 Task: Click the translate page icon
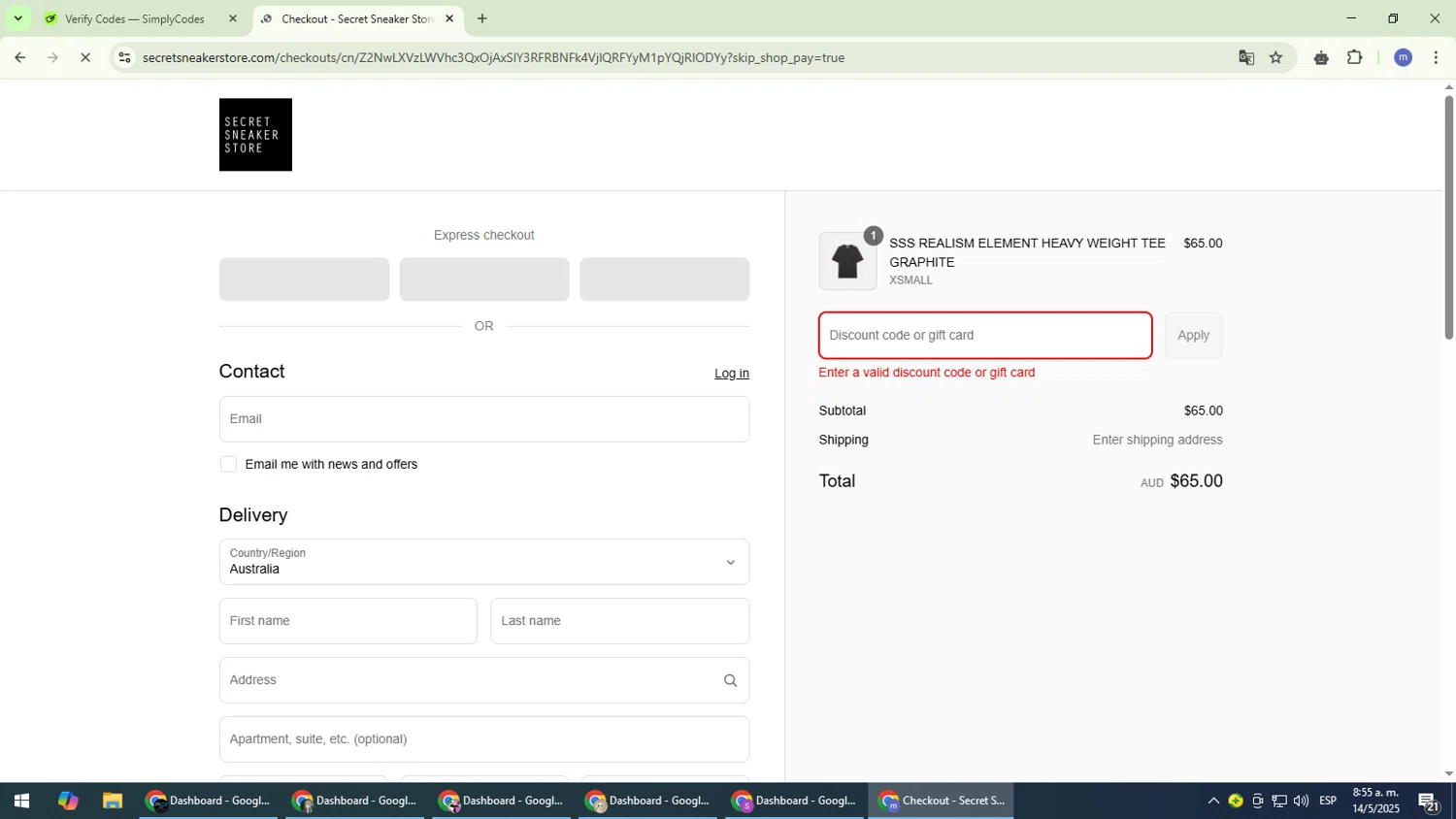1246,57
